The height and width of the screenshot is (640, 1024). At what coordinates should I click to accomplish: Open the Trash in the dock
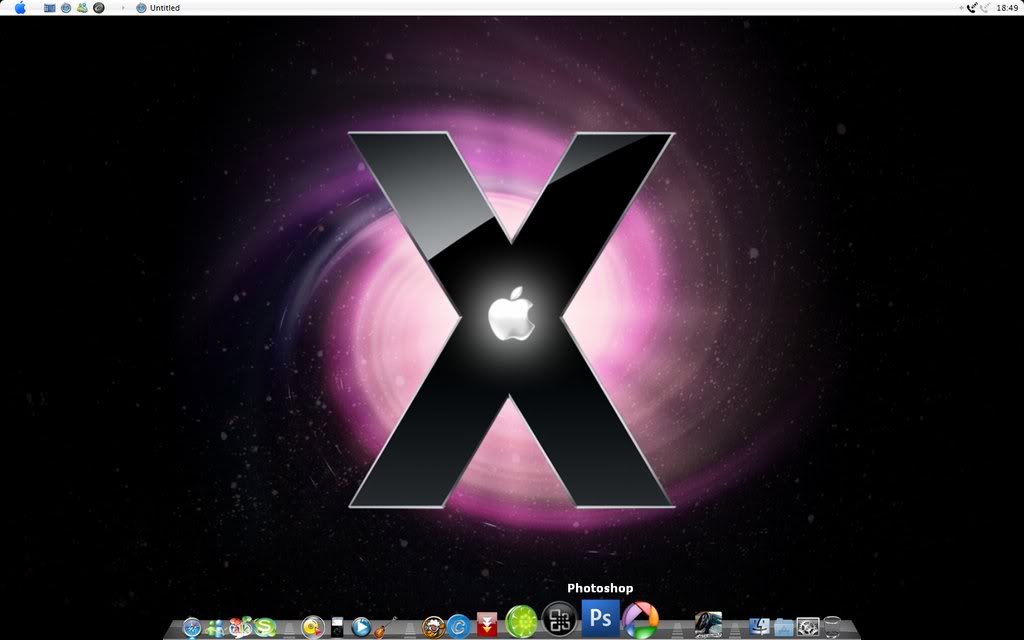(x=832, y=627)
